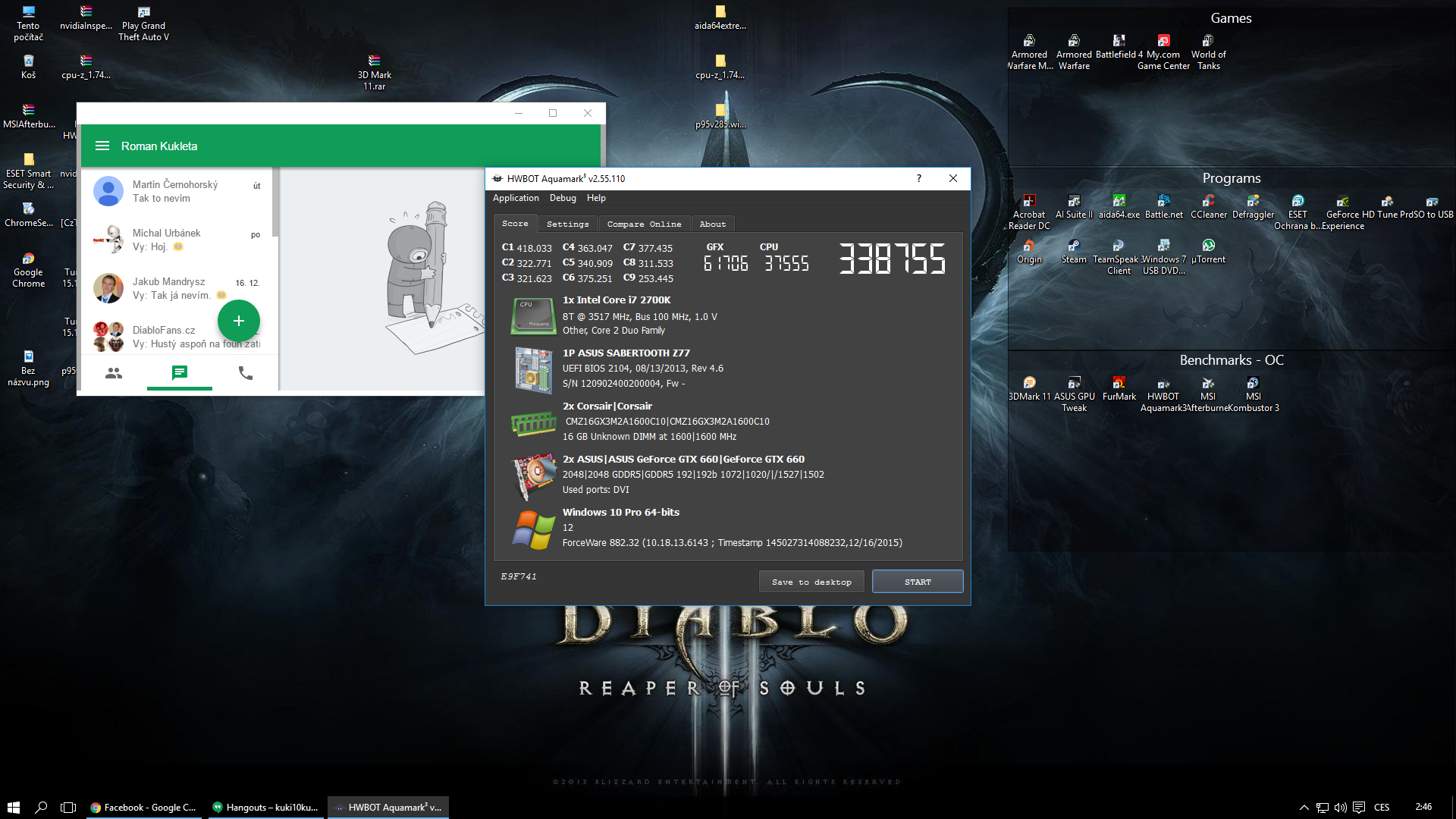Select AI Suite II shortcut
Image resolution: width=1456 pixels, height=819 pixels.
click(1074, 206)
